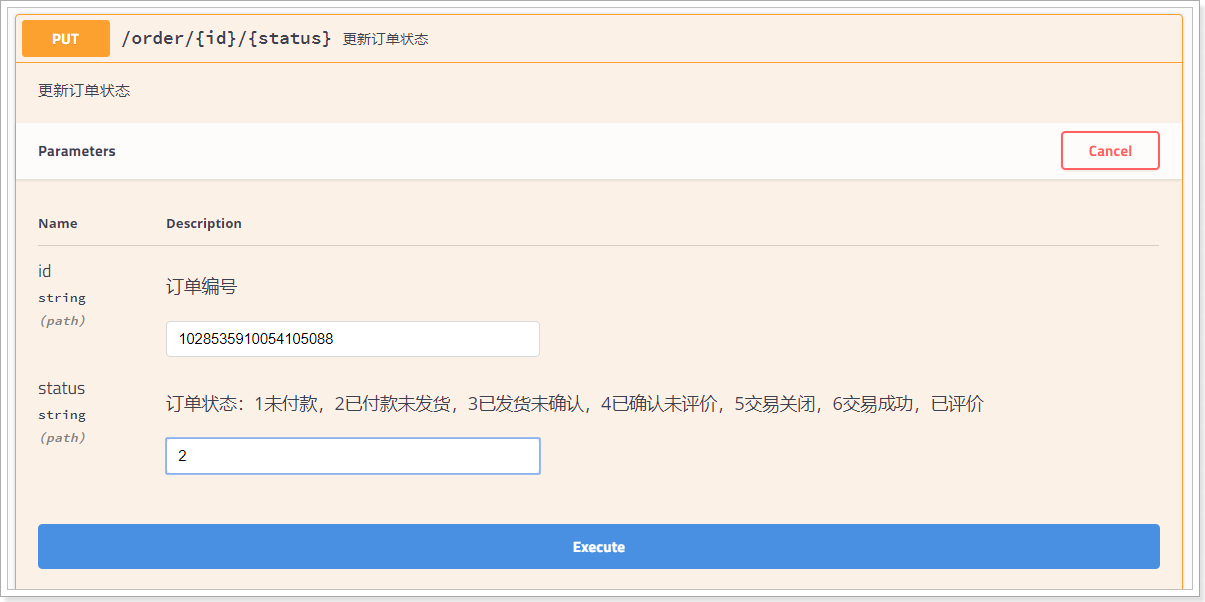Click the 订单状态 description listing status codes
This screenshot has width=1205, height=602.
point(575,404)
